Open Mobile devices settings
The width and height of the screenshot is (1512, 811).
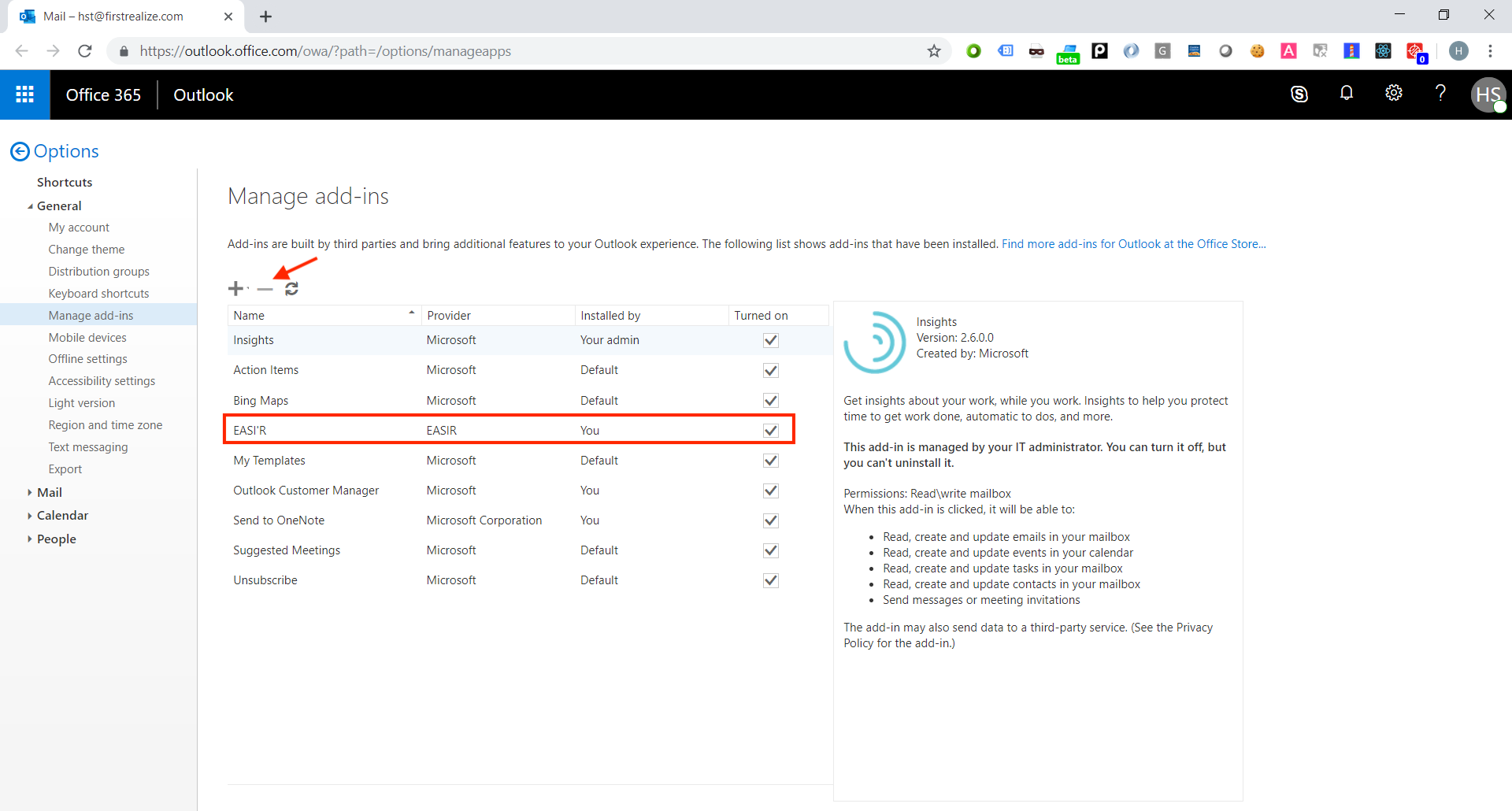tap(87, 338)
